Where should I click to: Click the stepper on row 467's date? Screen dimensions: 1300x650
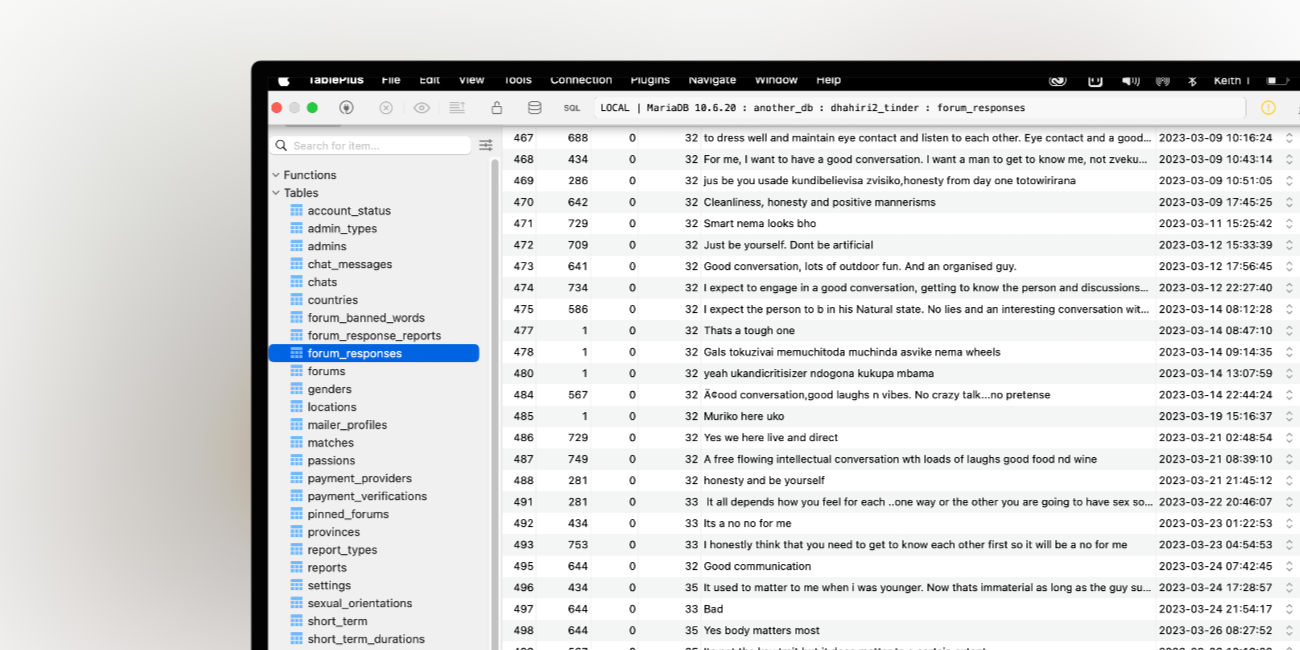pyautogui.click(x=1288, y=138)
